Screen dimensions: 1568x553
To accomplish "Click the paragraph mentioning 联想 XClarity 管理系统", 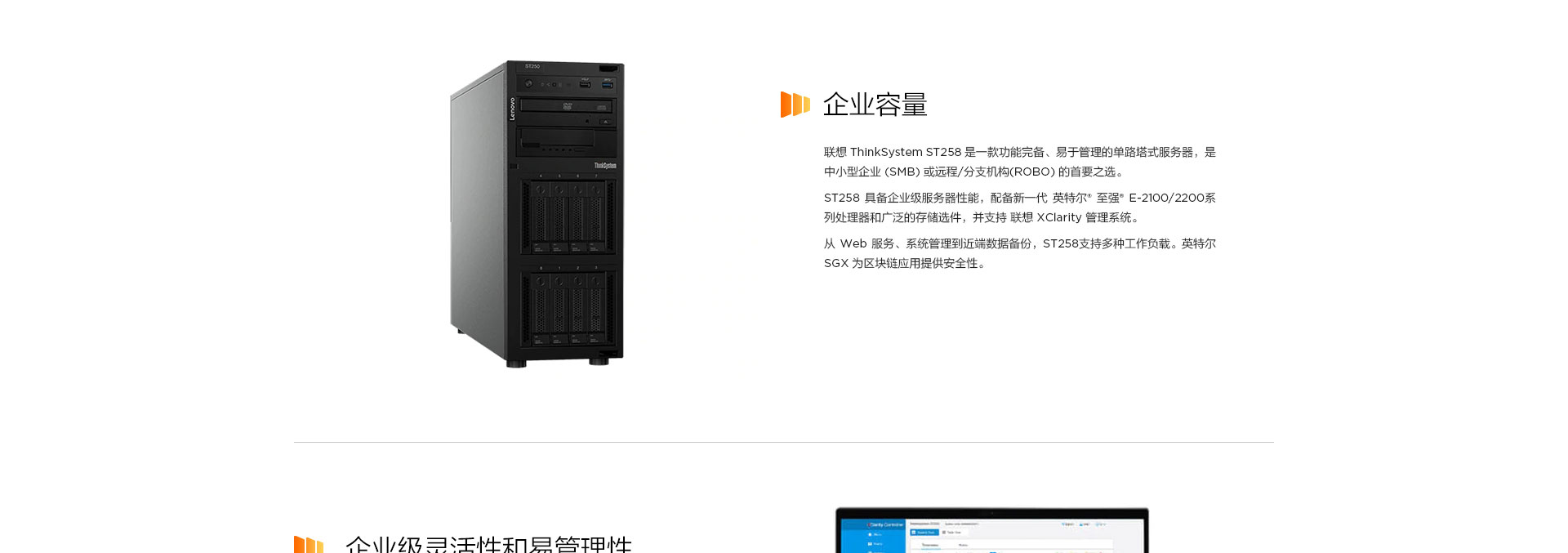I will click(1020, 207).
